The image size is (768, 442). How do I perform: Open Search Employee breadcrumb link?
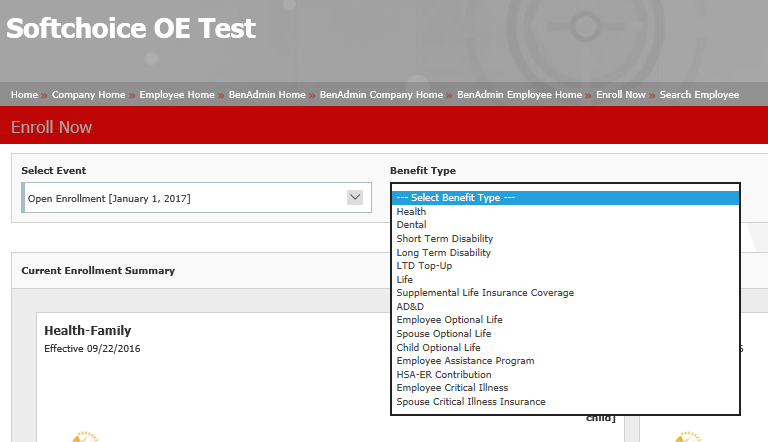pyautogui.click(x=700, y=95)
